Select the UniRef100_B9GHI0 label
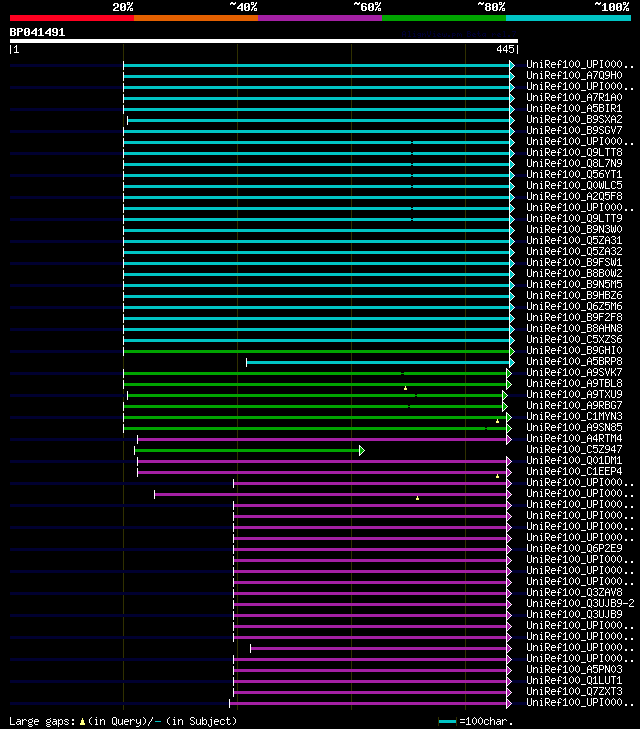 point(574,350)
